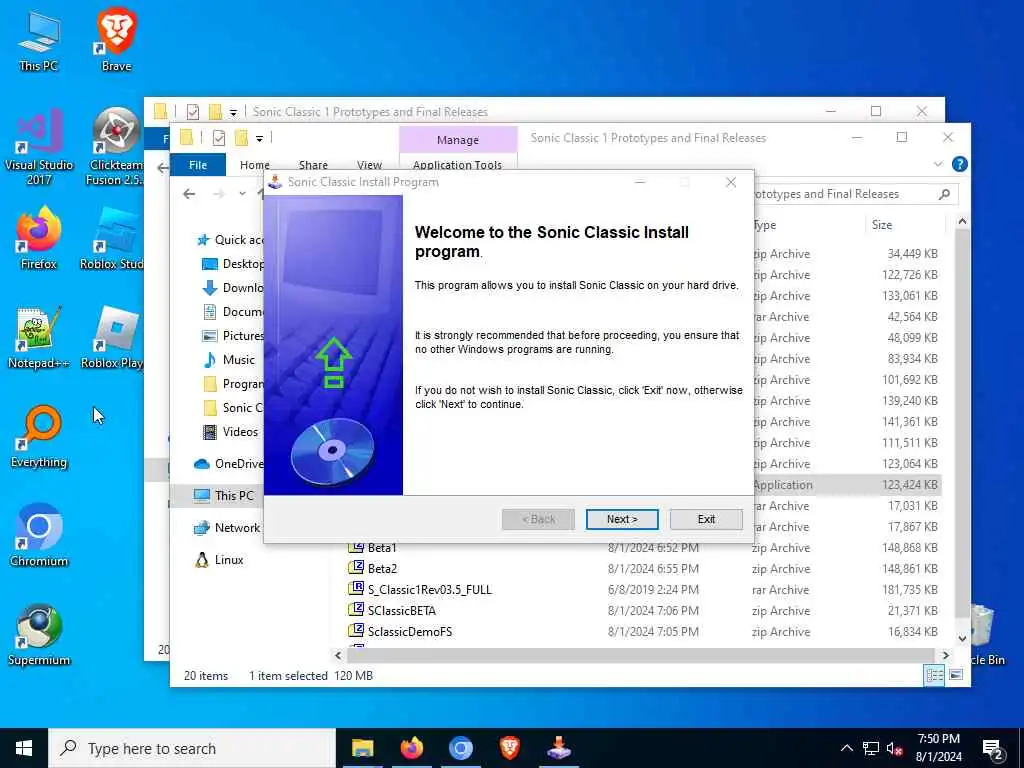This screenshot has height=768, width=1024.
Task: Expand the ribbon with the chevron
Action: tap(938, 164)
